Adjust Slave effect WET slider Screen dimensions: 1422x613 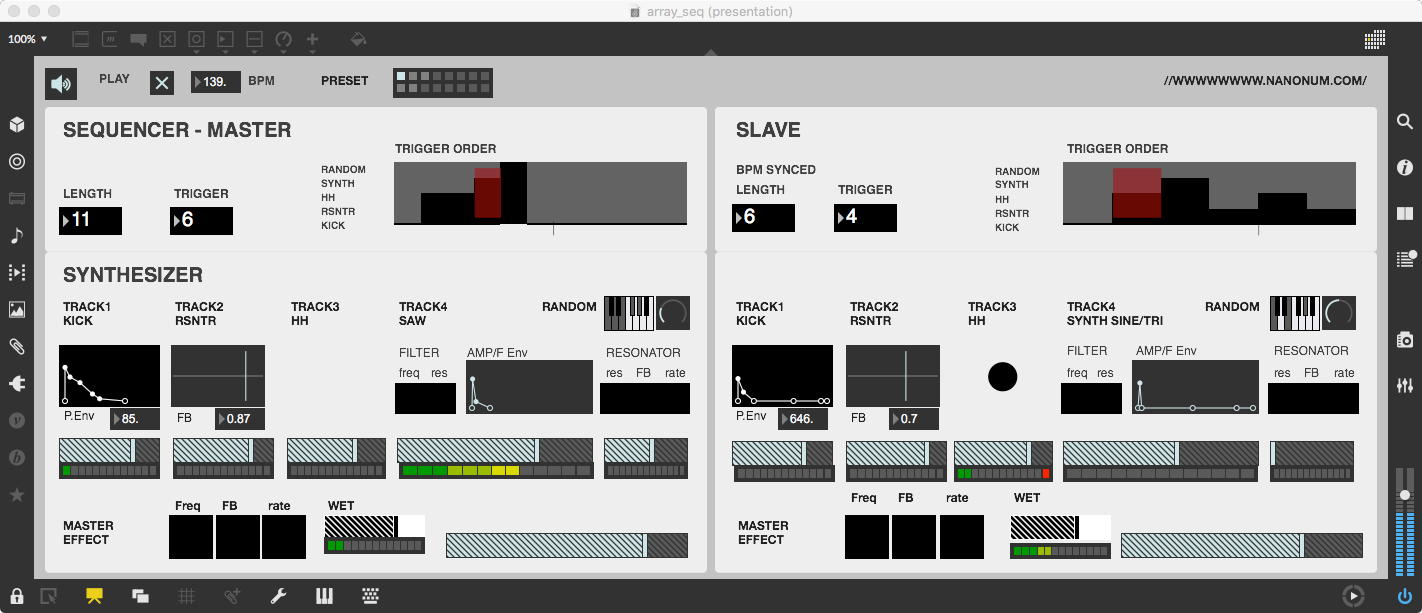pos(1061,527)
